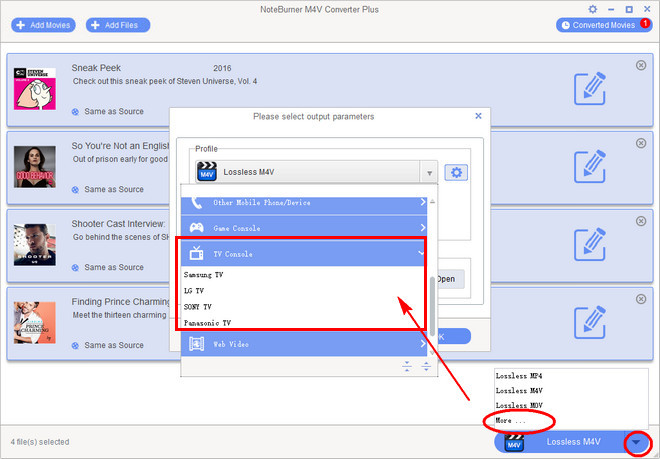Expand Other Mobile Phone/Device category
The width and height of the screenshot is (660, 459).
pos(304,203)
